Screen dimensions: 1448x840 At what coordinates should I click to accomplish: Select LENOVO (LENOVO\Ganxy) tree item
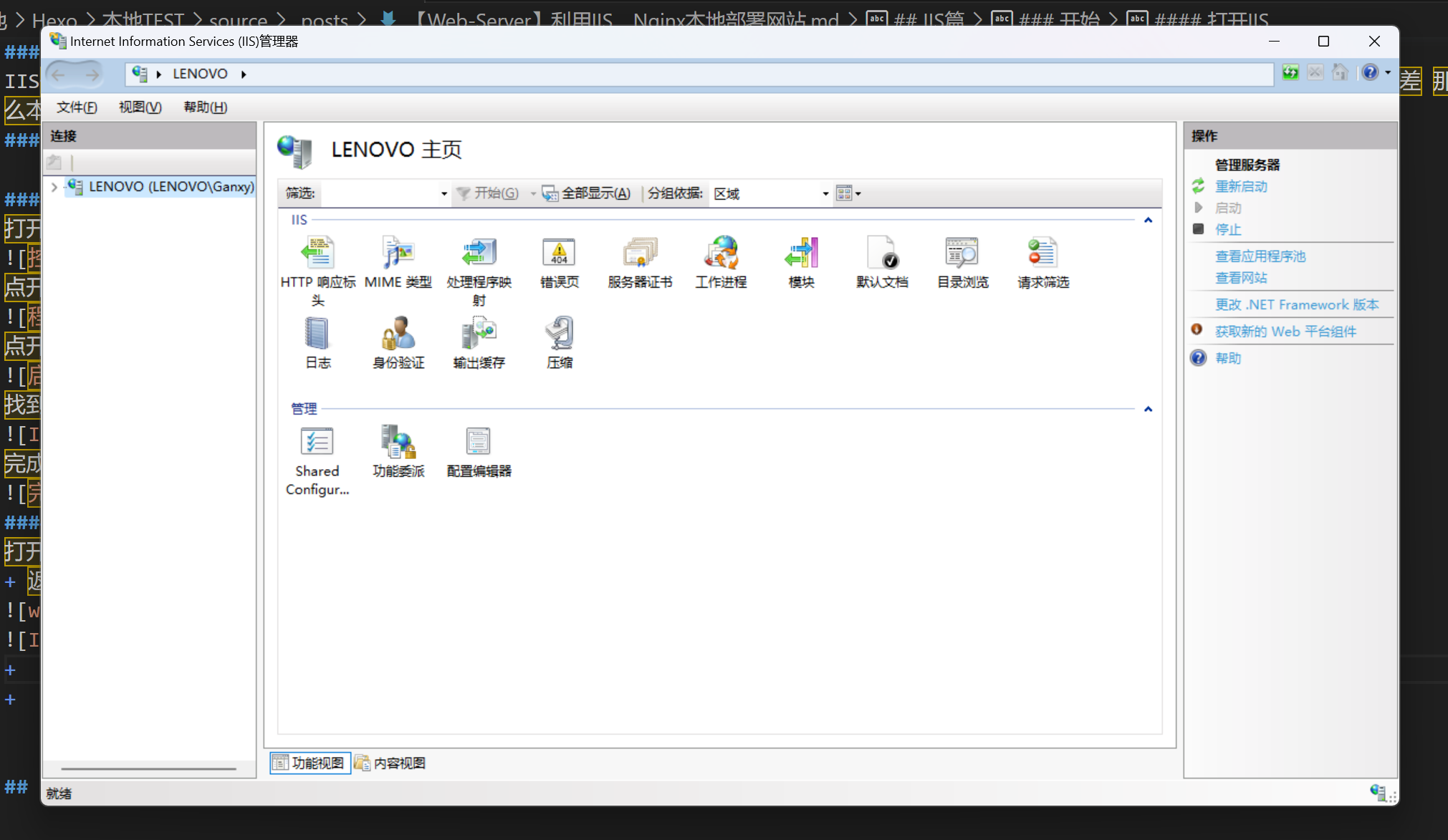[160, 187]
